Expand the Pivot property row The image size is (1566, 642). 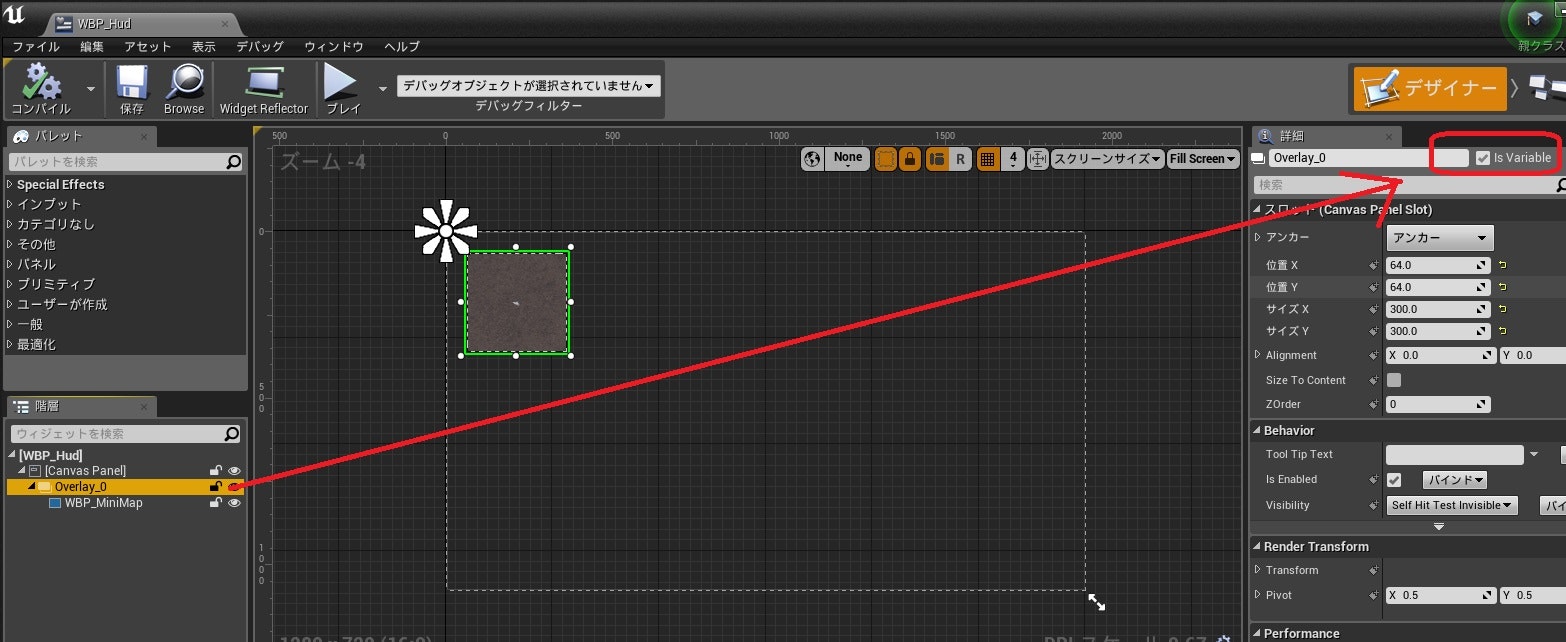point(1258,595)
